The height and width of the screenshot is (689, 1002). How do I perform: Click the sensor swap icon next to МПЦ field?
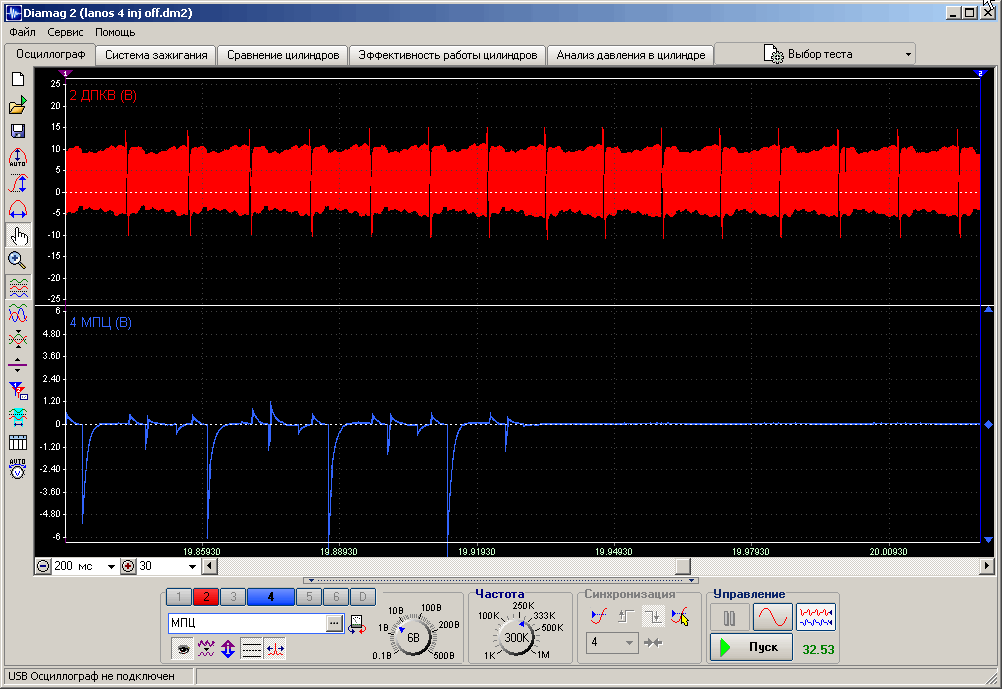[357, 624]
